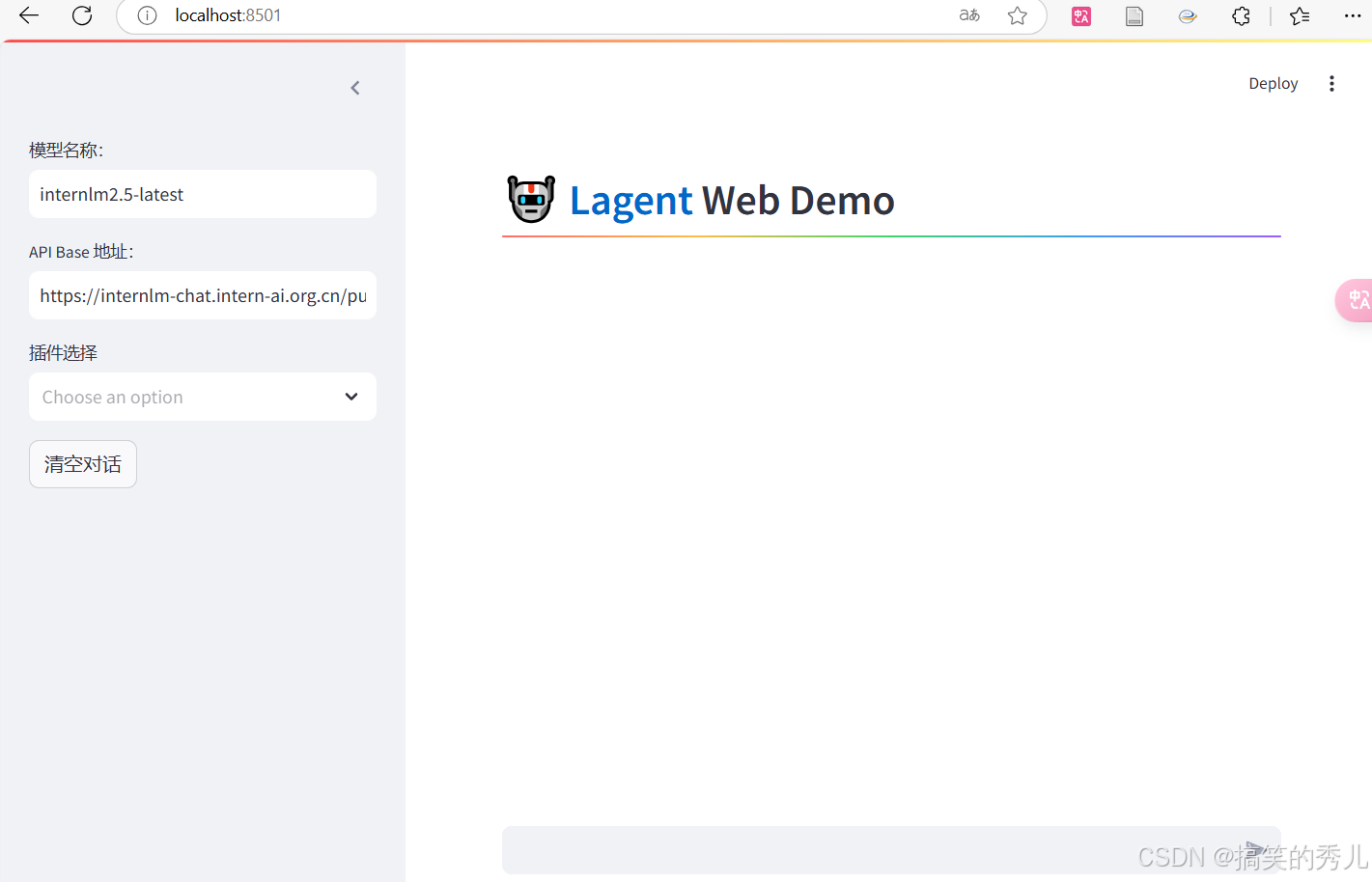Open the Streamlit three-dot main menu
Image resolution: width=1372 pixels, height=882 pixels.
tap(1331, 84)
